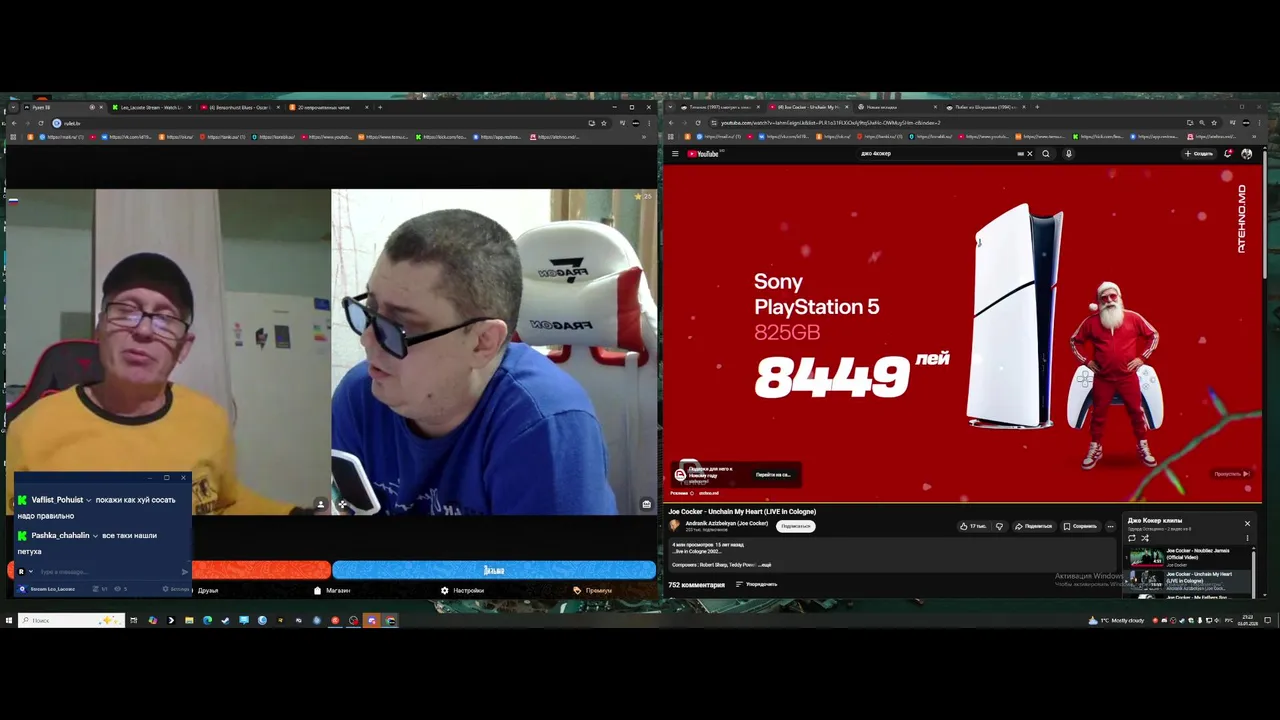Dislike the Joe Cocker video
This screenshot has height=720, width=1280.
click(x=999, y=526)
